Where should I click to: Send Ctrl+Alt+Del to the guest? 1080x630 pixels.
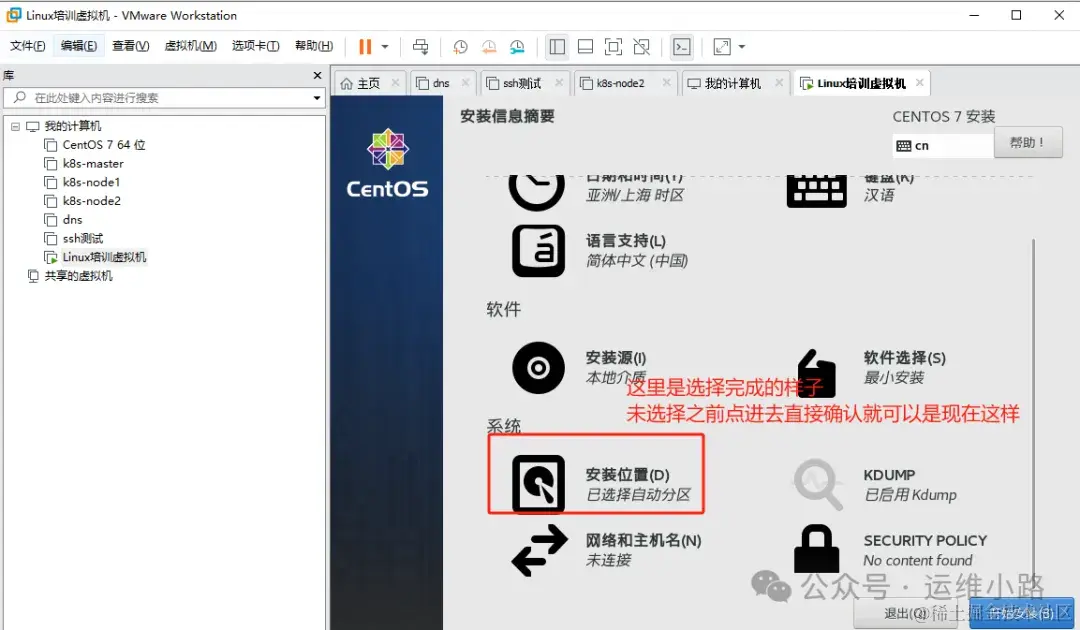[420, 46]
